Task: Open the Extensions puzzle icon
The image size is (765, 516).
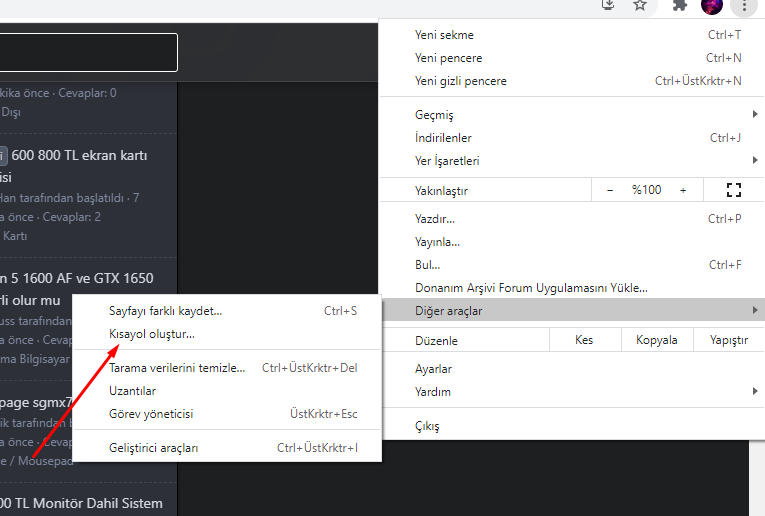Action: click(680, 5)
